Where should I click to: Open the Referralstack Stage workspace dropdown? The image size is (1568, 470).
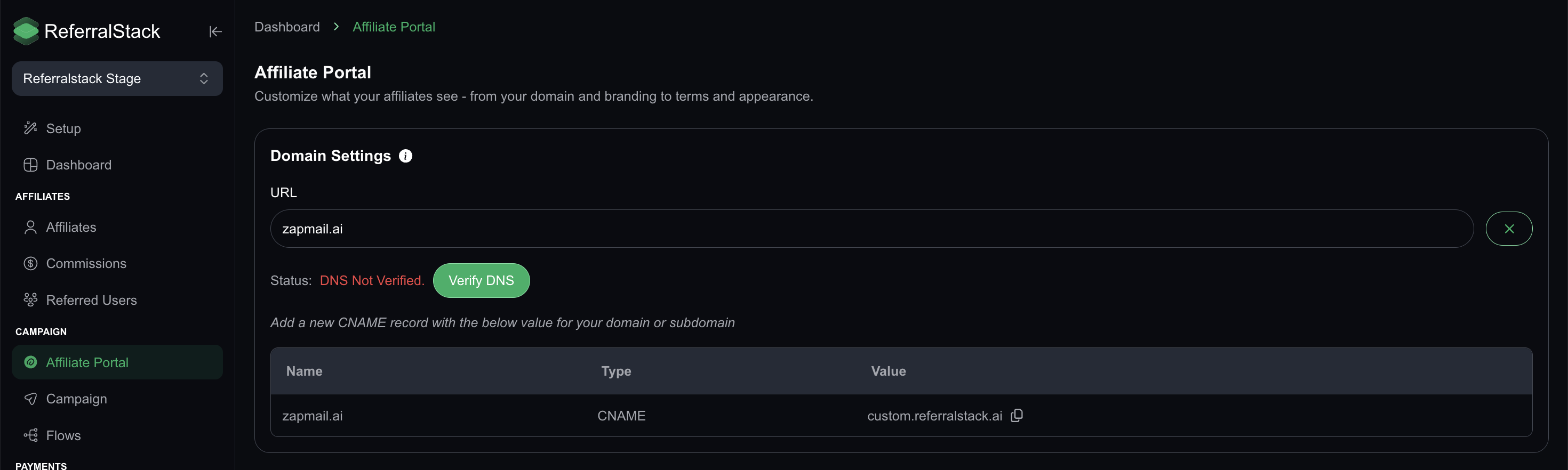tap(117, 78)
